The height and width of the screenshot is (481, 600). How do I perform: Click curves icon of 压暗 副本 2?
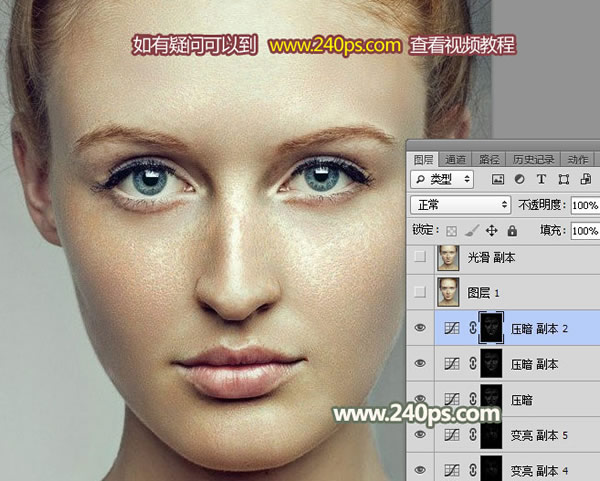[x=452, y=328]
